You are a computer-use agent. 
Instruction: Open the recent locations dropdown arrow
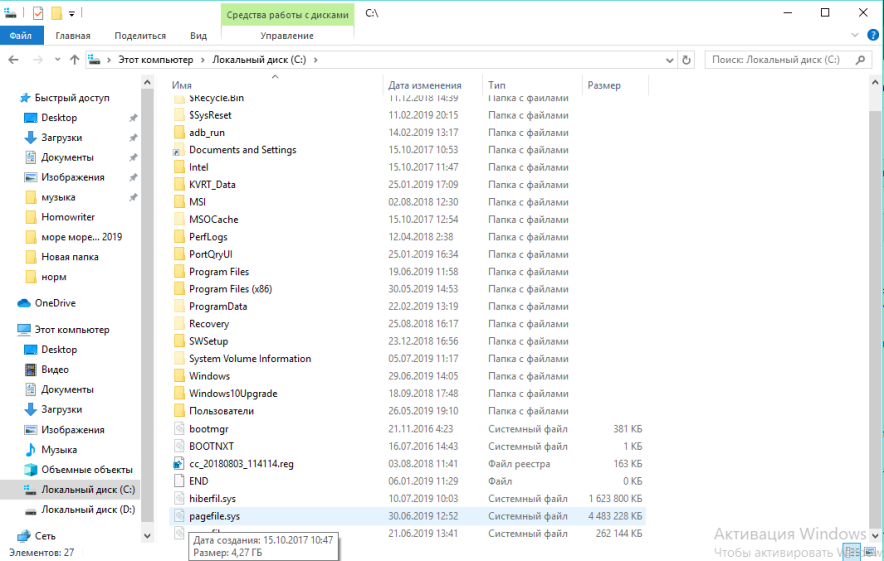coord(57,60)
